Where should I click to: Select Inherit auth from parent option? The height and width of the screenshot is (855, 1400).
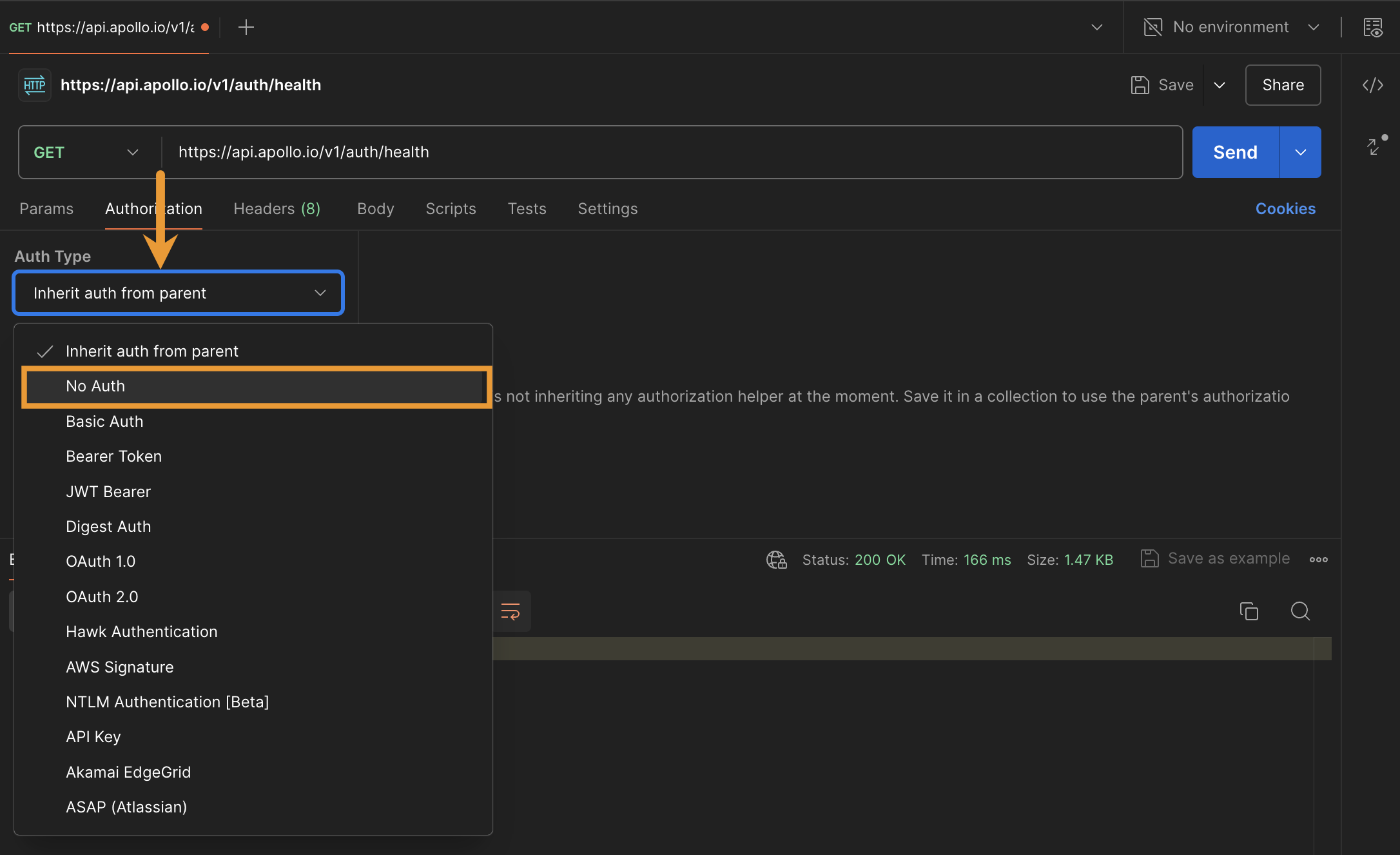click(x=151, y=350)
